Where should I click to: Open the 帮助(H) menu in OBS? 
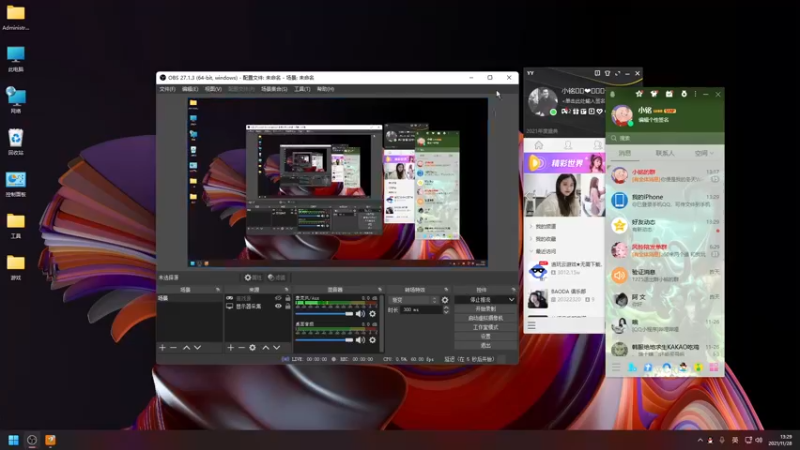[326, 89]
